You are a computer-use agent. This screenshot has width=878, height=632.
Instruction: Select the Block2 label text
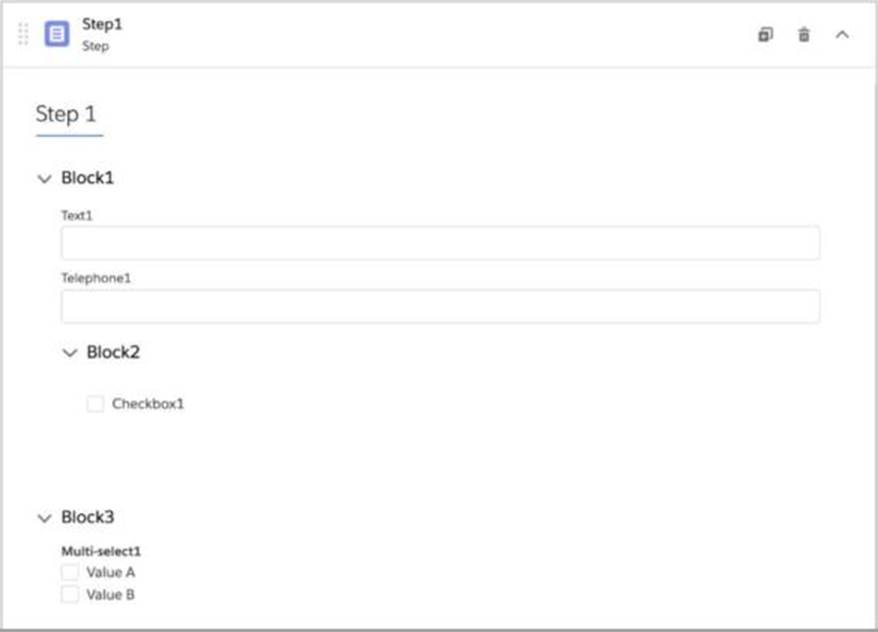[x=113, y=352]
